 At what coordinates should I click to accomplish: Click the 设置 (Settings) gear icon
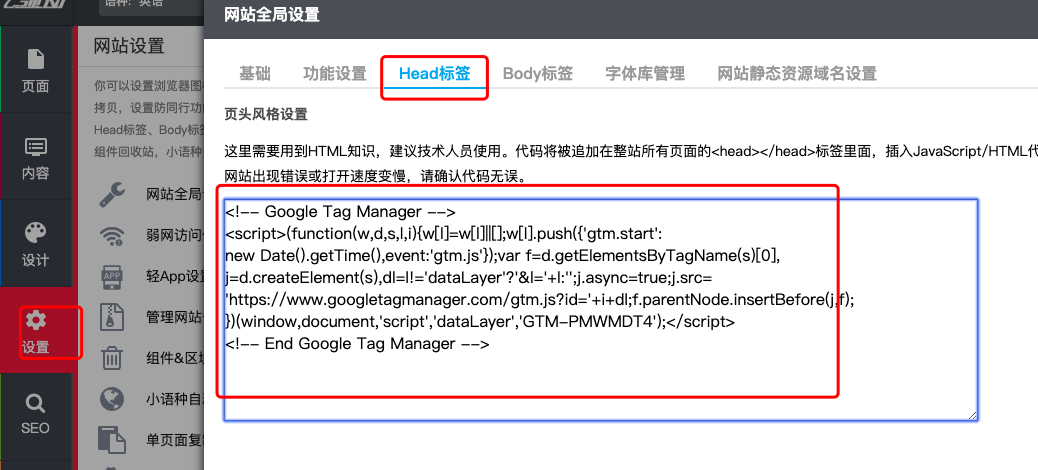click(x=36, y=321)
